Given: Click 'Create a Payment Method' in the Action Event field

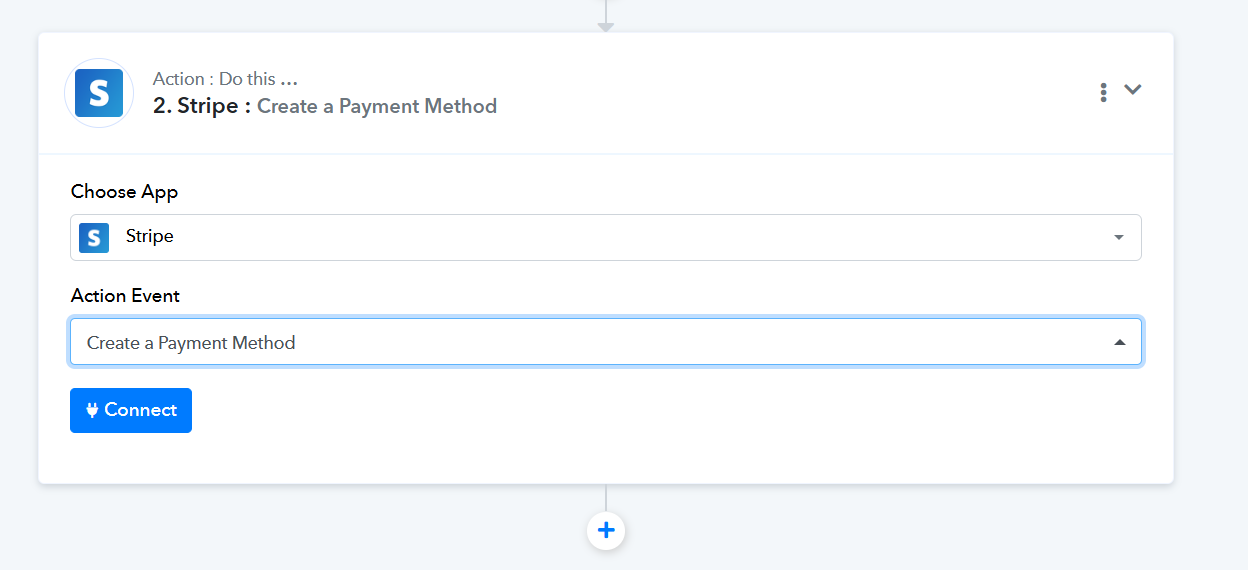Looking at the screenshot, I should (191, 343).
